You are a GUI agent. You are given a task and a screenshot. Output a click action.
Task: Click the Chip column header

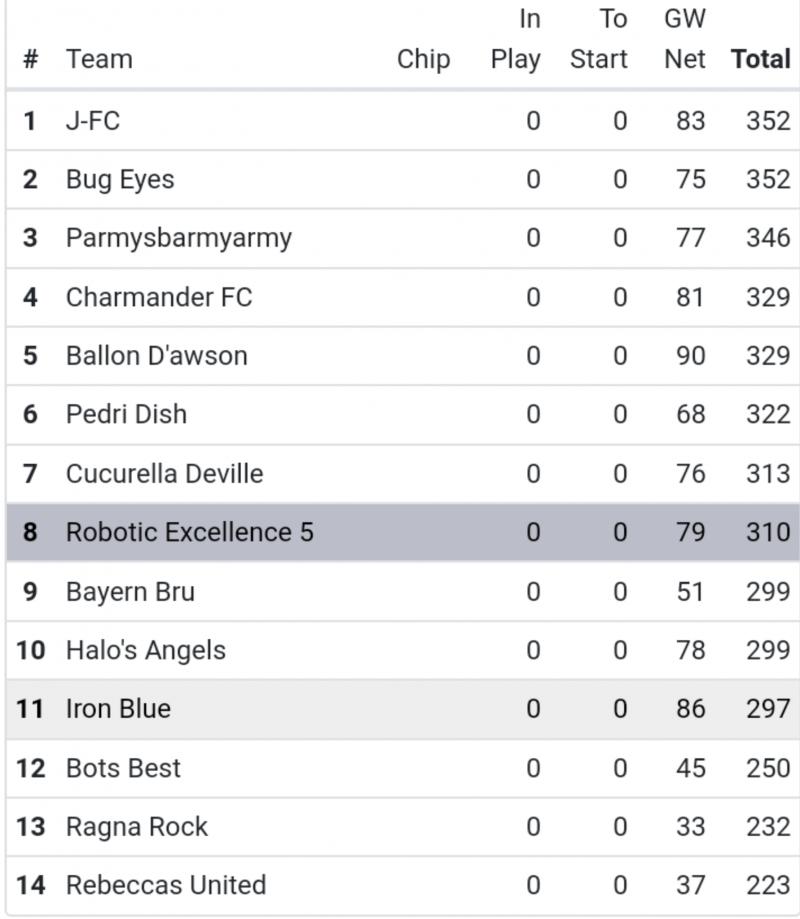(423, 59)
